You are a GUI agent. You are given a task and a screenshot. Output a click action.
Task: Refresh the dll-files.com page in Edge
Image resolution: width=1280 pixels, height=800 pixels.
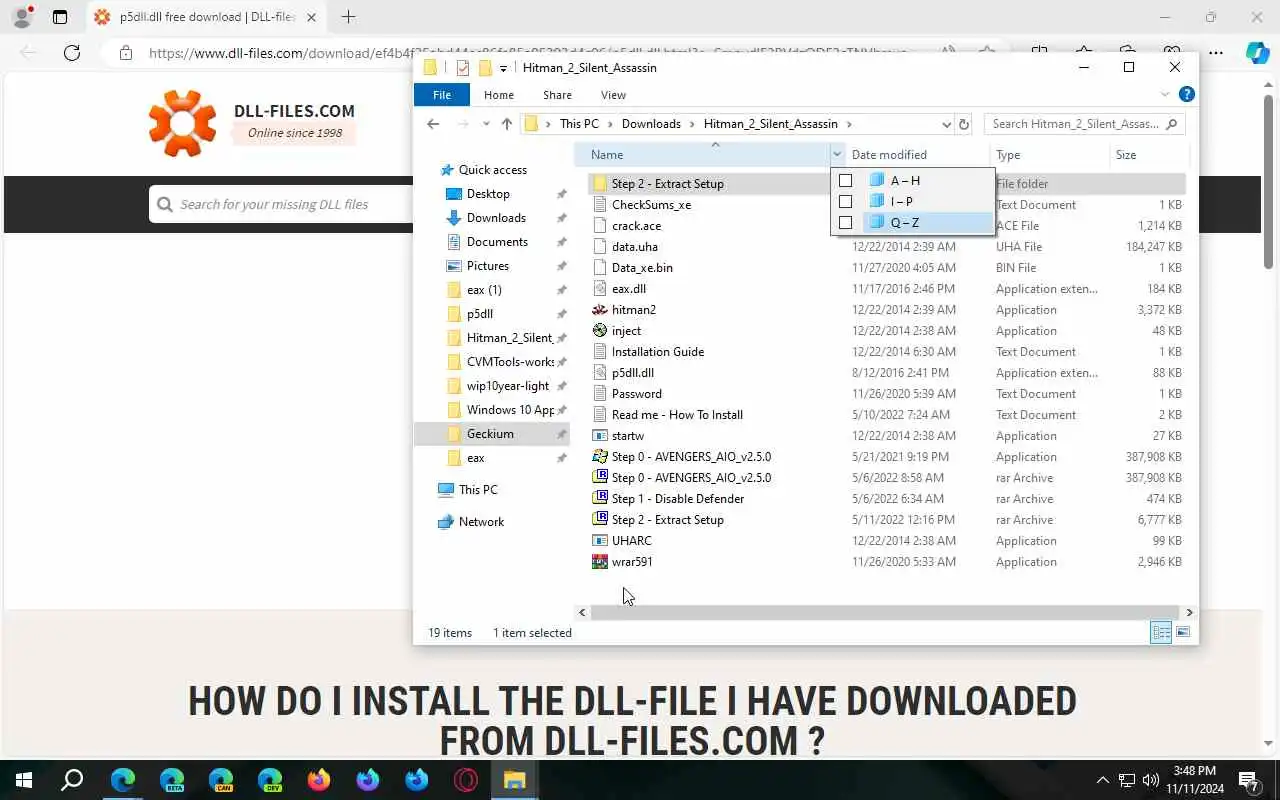[72, 53]
